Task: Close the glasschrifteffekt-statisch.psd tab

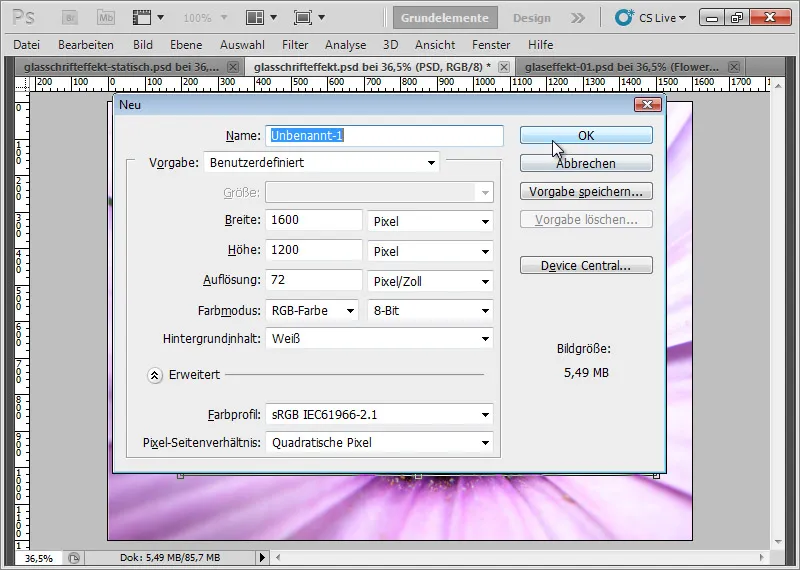Action: pos(233,67)
